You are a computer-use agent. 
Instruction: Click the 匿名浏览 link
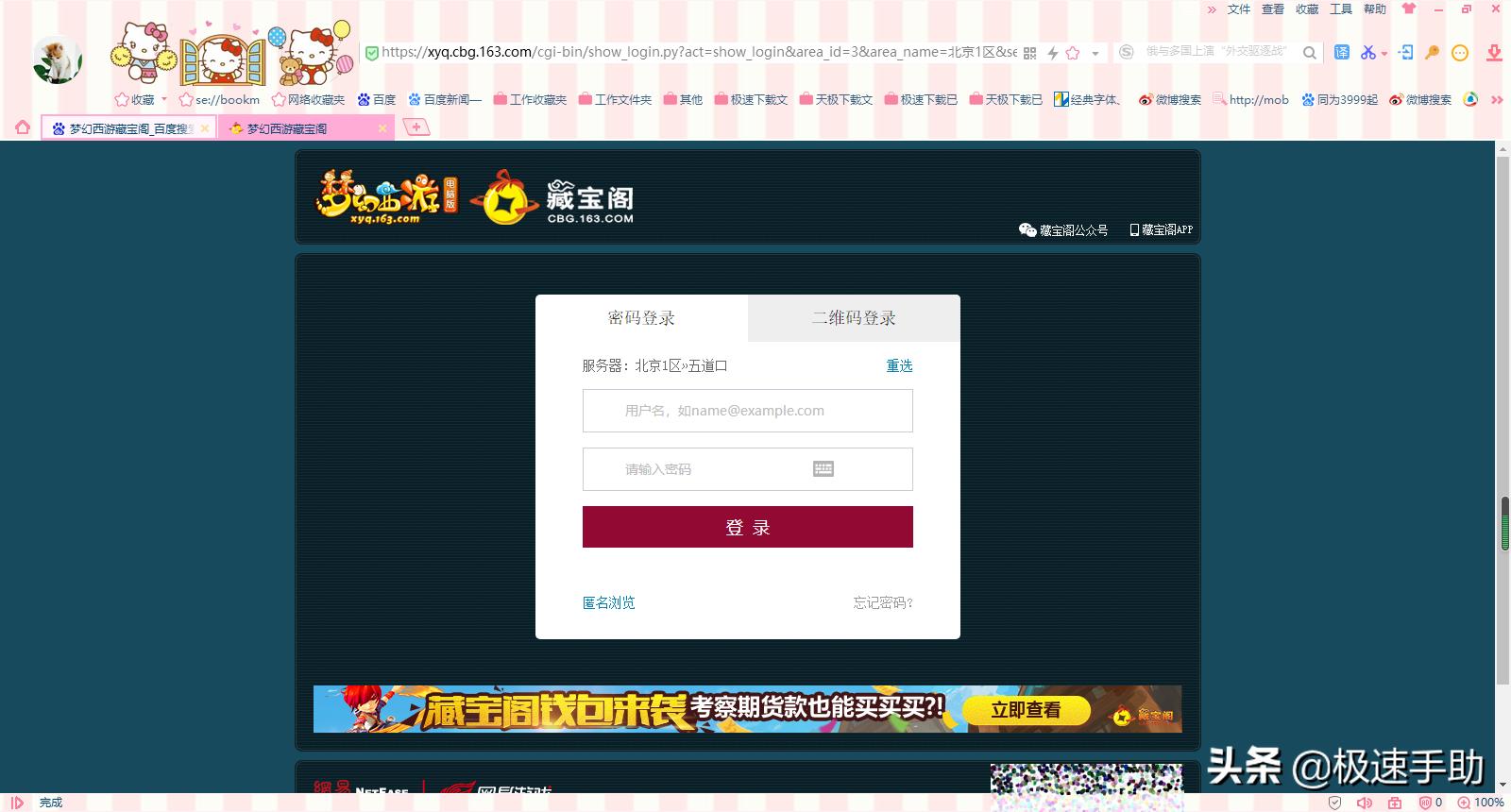pos(609,602)
